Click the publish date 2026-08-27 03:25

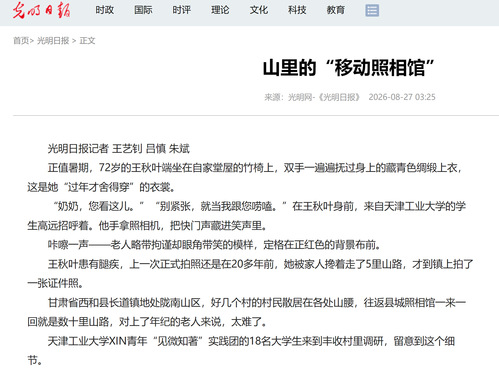pos(402,97)
